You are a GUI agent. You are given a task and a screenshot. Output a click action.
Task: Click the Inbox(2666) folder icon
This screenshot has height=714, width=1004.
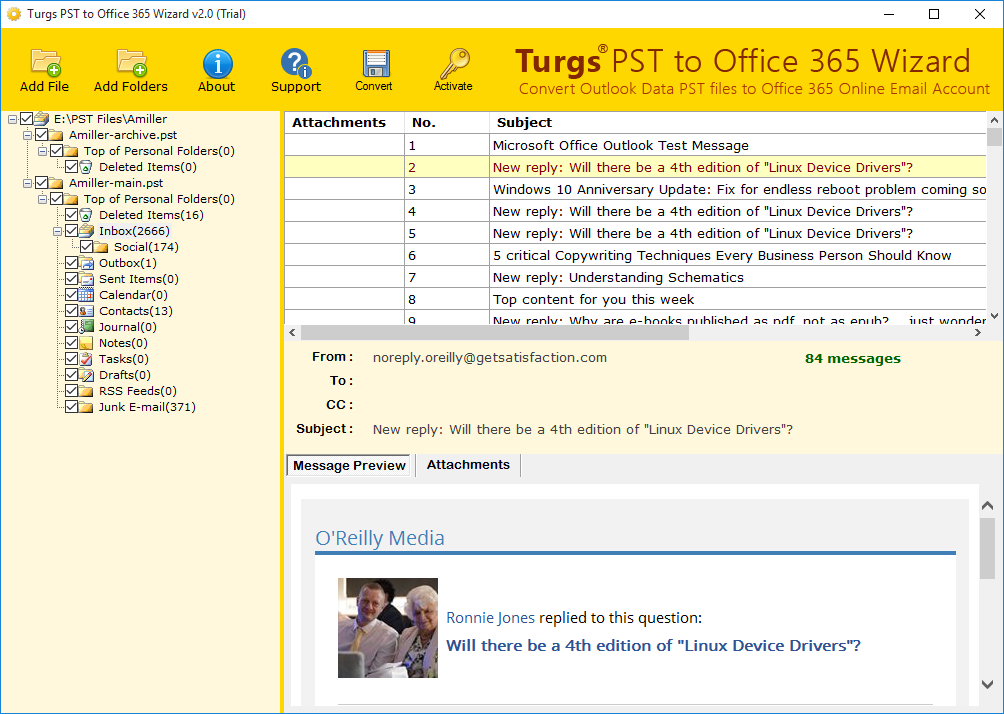(x=87, y=231)
